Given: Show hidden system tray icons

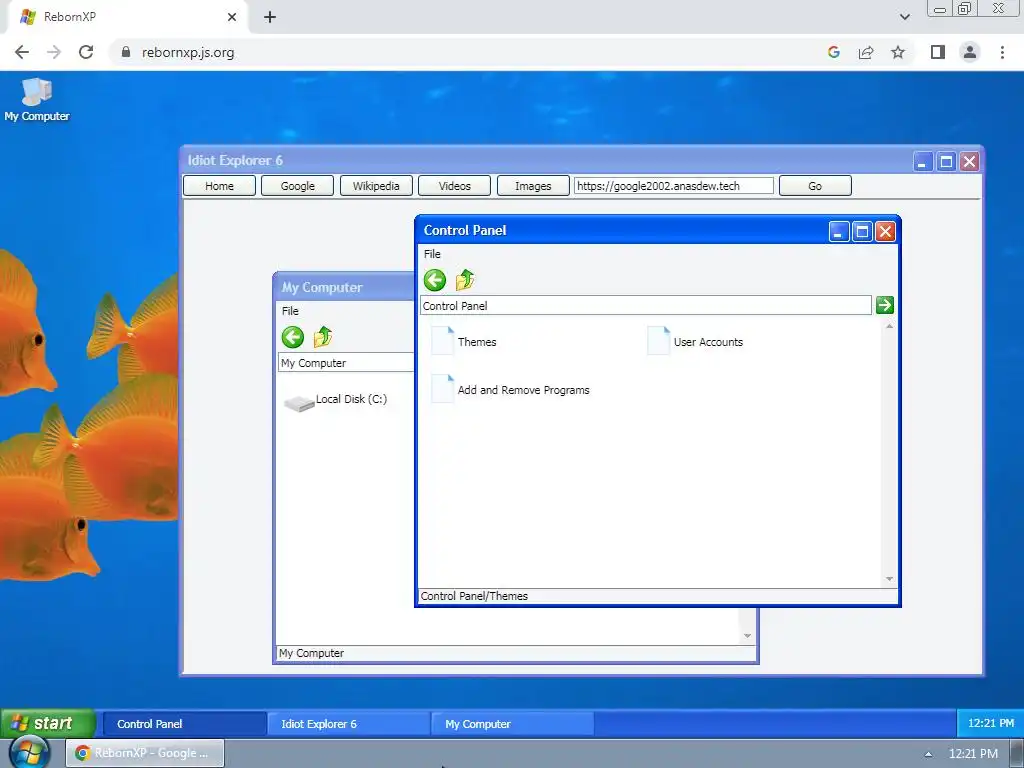Looking at the screenshot, I should coord(928,754).
